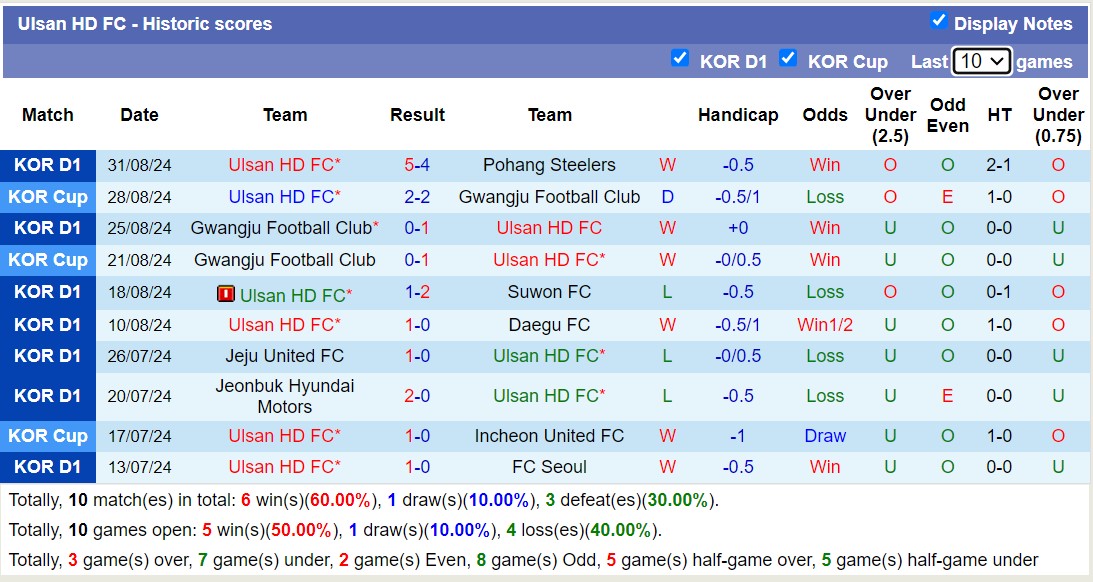Select the Daegu FC team link

tap(549, 325)
